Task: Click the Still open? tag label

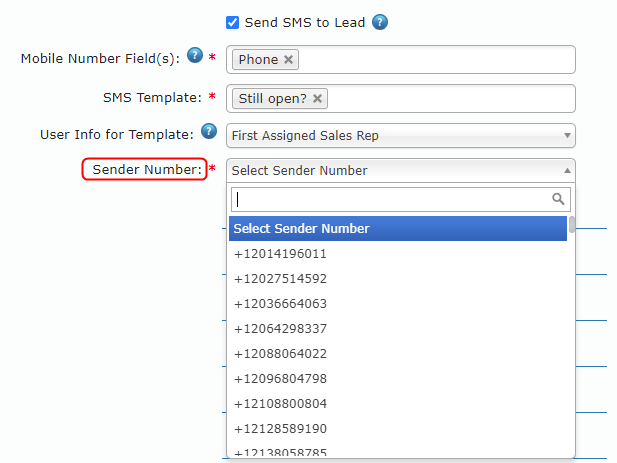Action: tap(272, 98)
